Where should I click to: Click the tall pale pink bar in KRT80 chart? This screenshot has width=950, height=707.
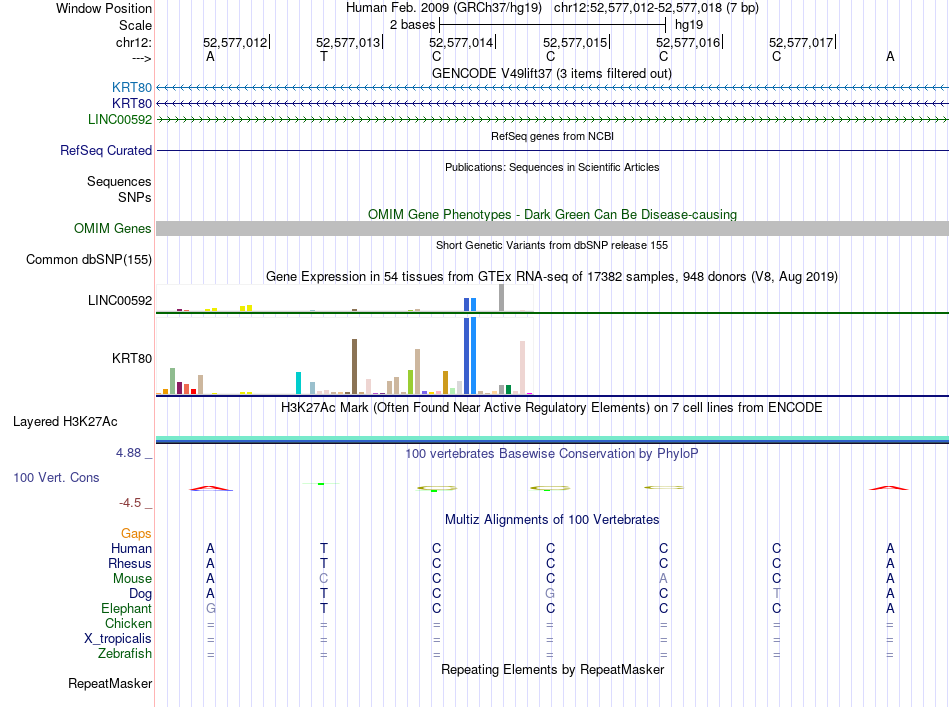[x=522, y=368]
